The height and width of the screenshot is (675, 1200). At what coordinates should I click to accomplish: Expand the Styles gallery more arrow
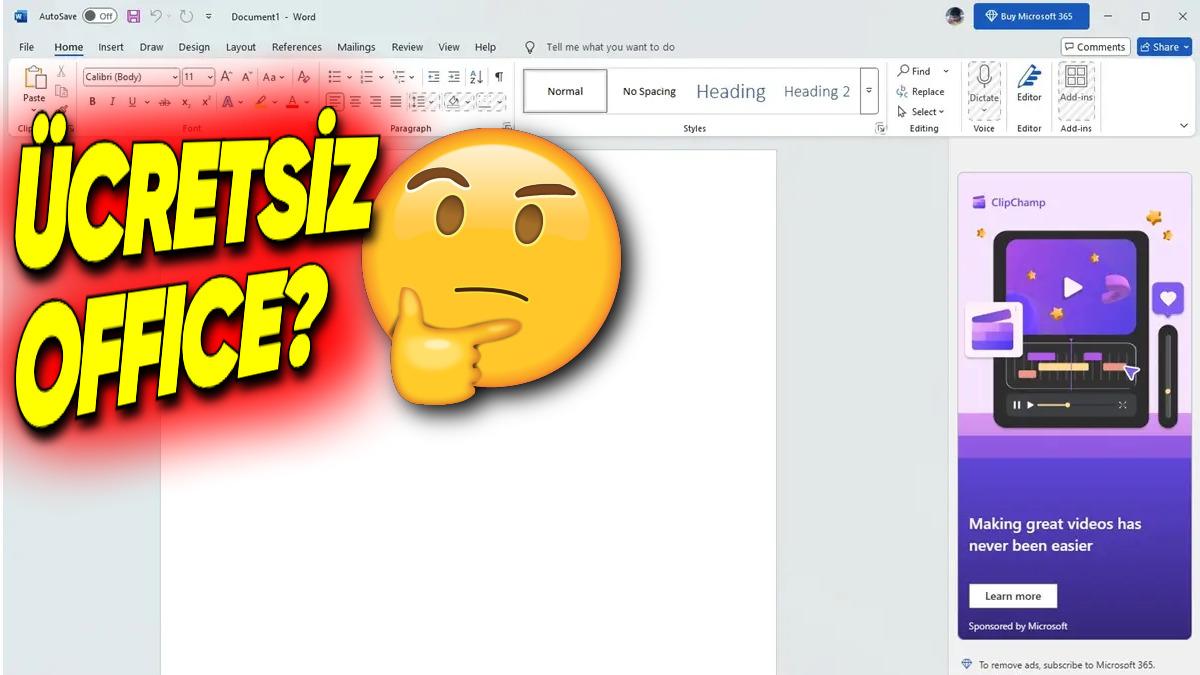click(x=868, y=91)
